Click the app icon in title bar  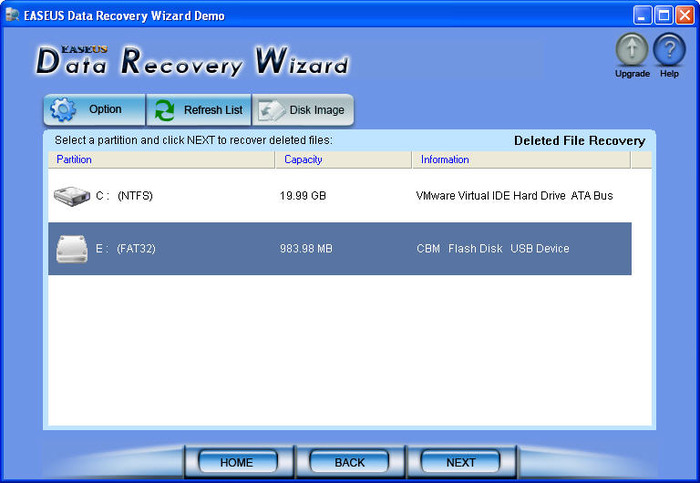click(x=12, y=15)
